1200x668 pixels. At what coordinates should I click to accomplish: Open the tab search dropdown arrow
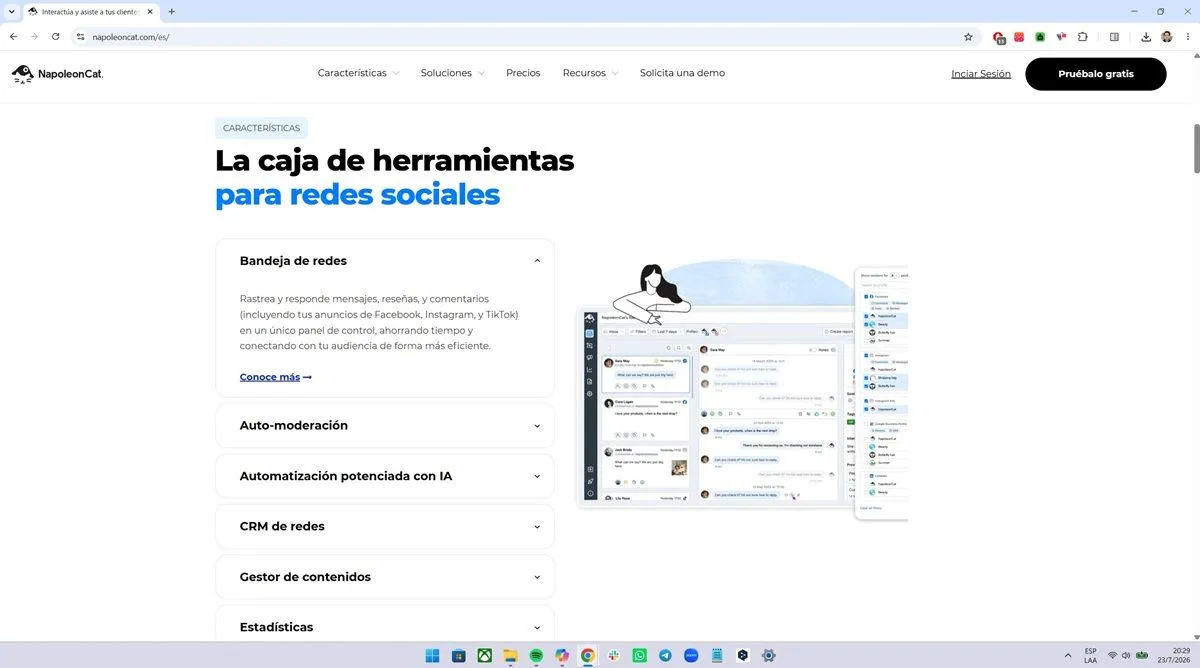(10, 11)
